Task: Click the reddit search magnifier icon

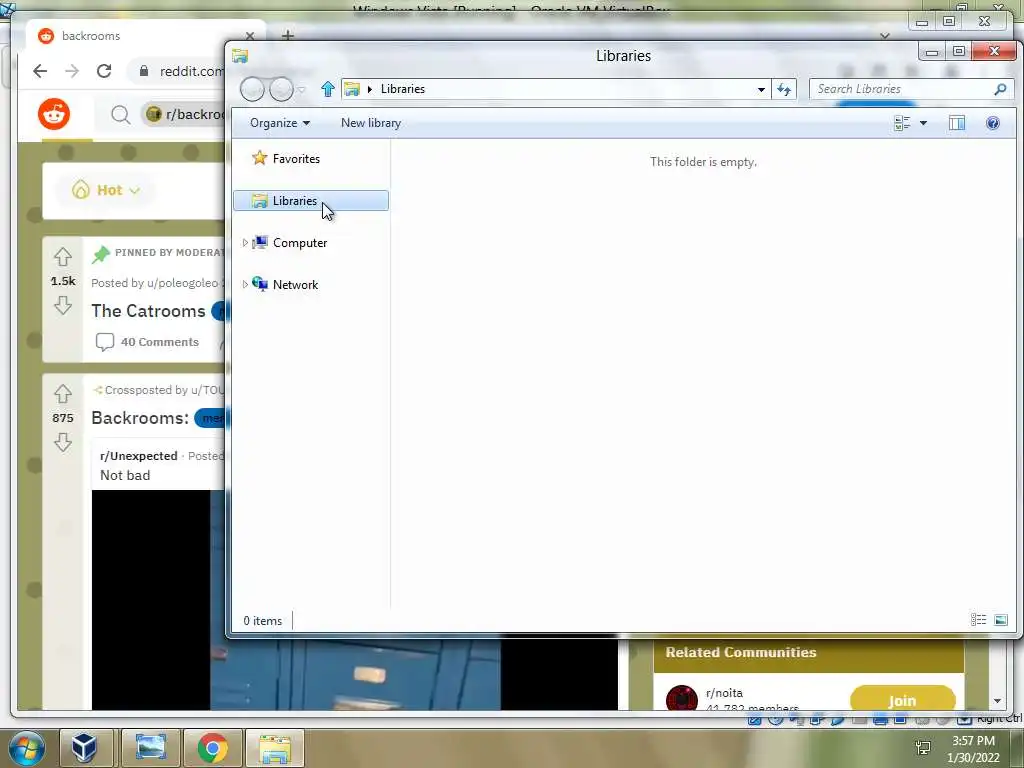Action: (120, 115)
